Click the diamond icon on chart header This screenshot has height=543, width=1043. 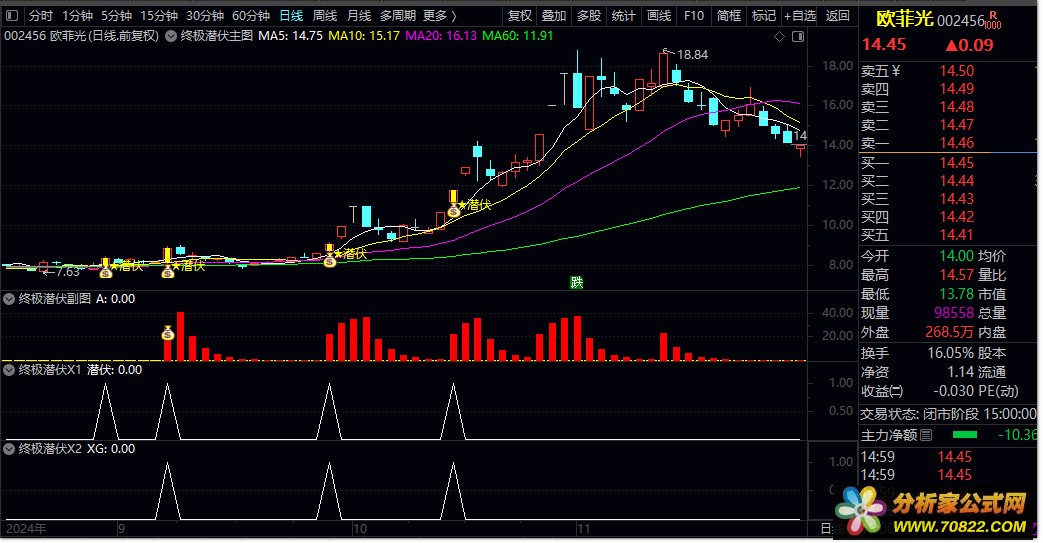coord(780,37)
